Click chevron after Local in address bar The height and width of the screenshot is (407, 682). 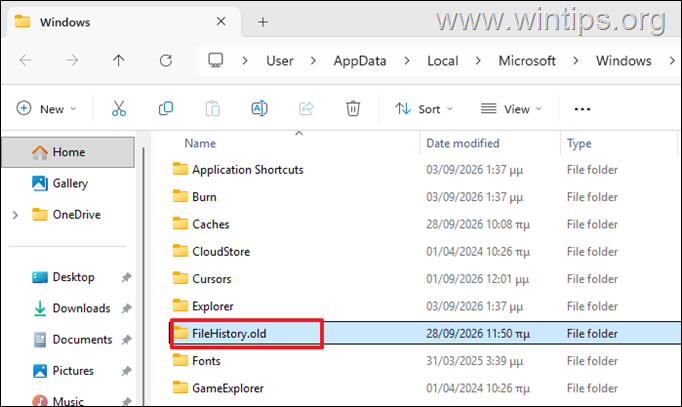pyautogui.click(x=478, y=60)
